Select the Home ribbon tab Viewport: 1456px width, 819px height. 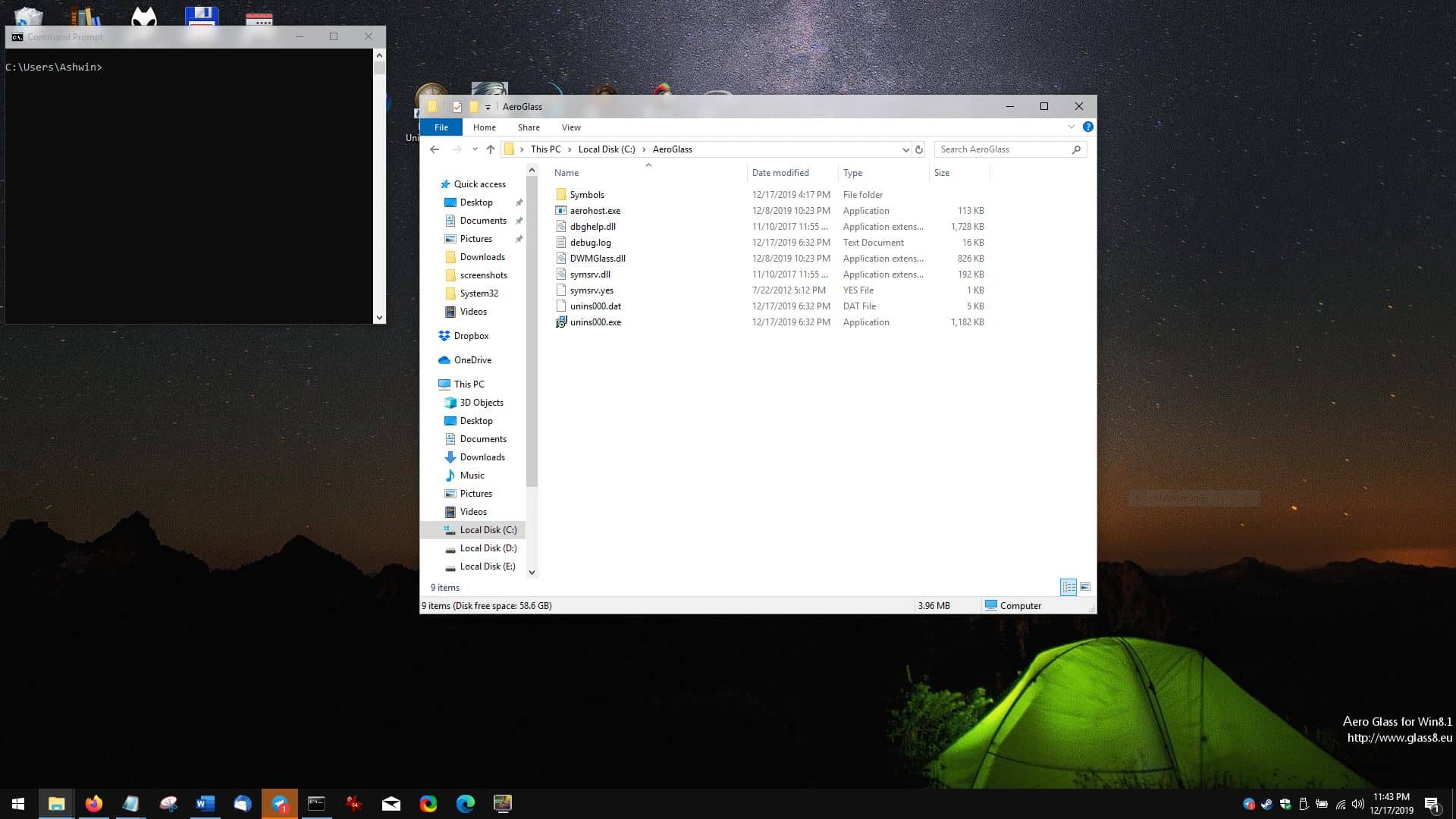[x=484, y=127]
